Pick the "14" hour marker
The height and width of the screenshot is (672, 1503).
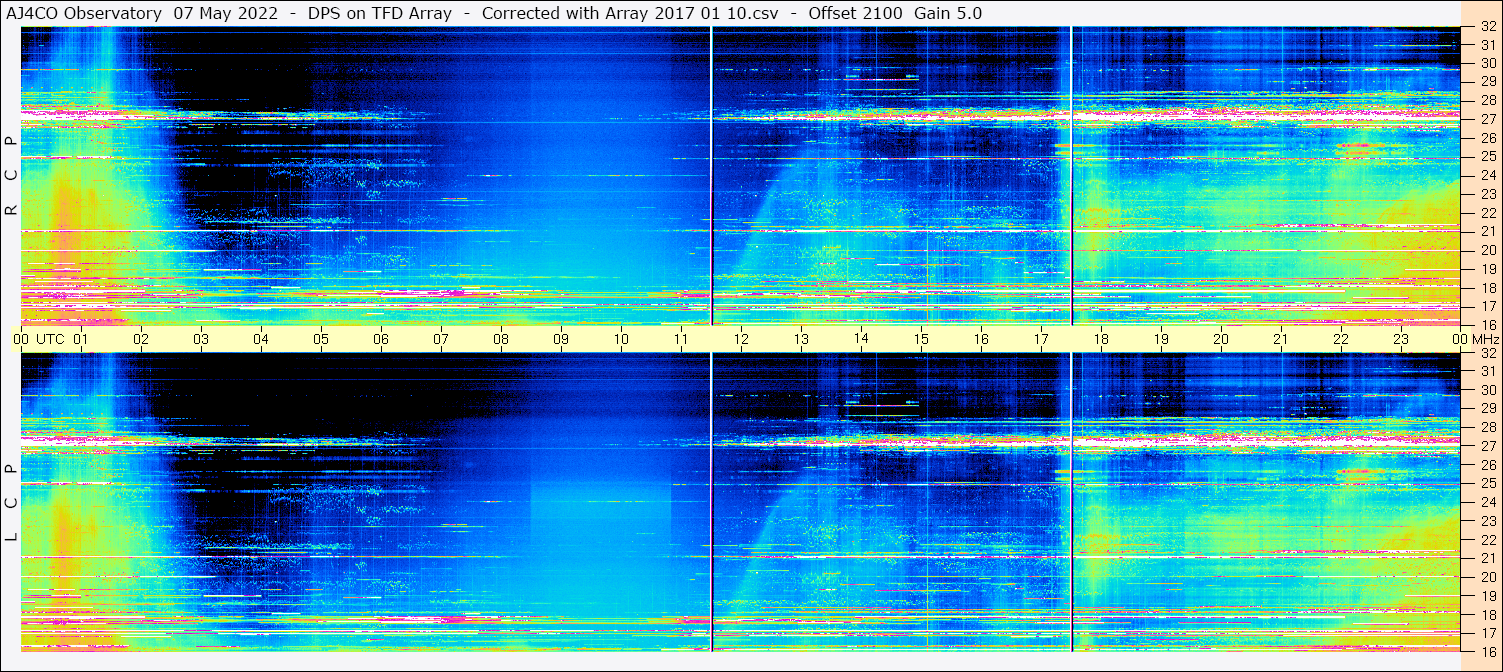[x=861, y=338]
